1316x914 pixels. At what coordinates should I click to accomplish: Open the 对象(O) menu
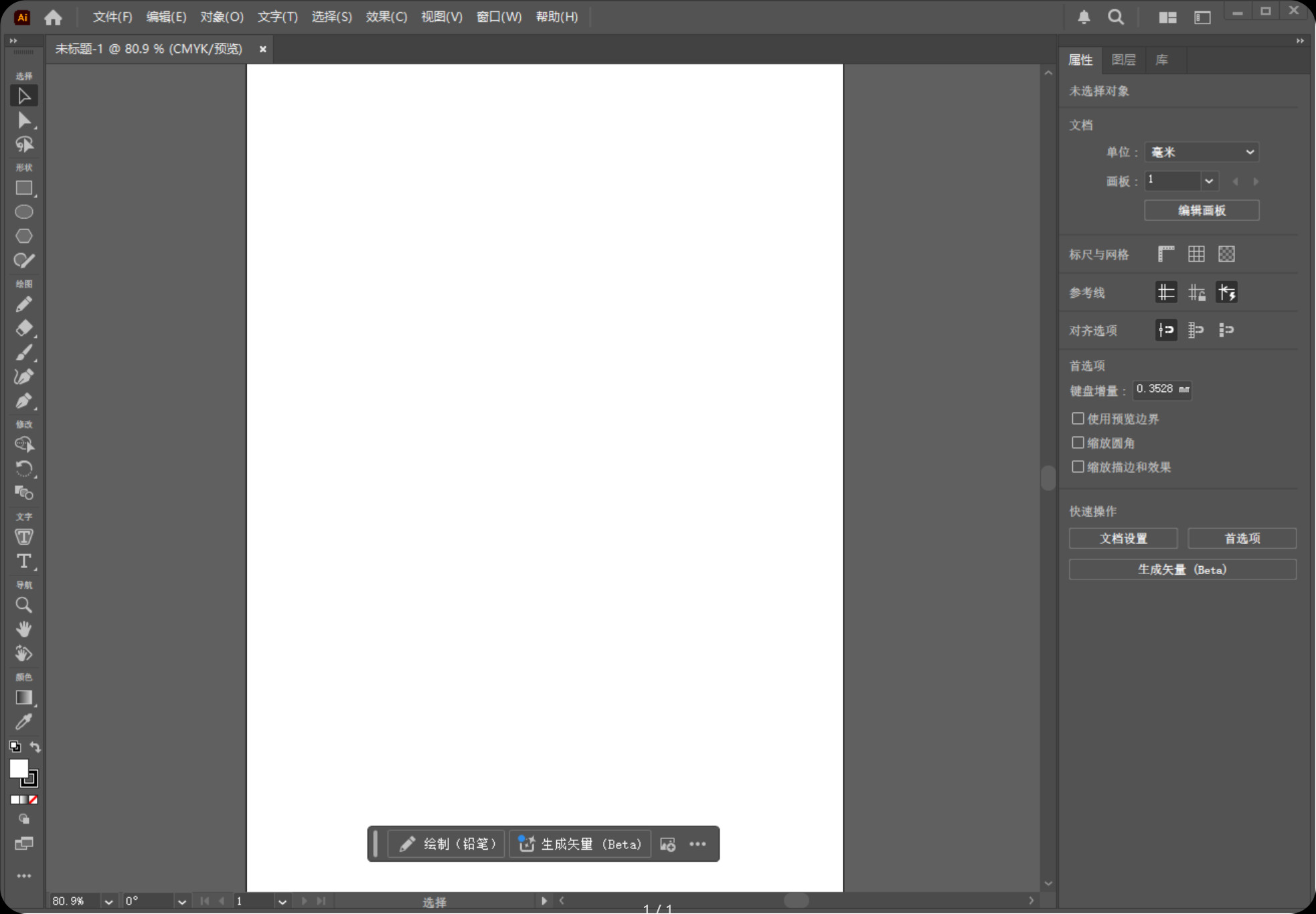click(x=222, y=17)
